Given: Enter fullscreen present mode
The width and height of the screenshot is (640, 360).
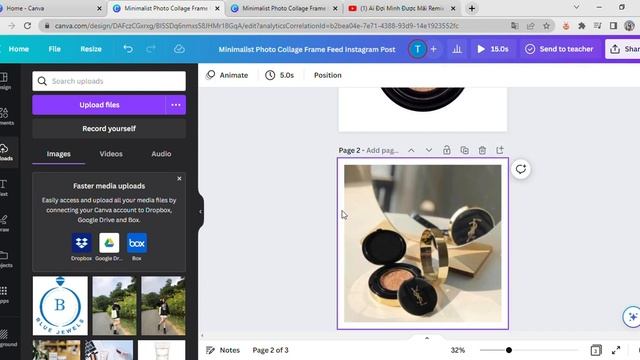Looking at the screenshot, I should [x=616, y=350].
